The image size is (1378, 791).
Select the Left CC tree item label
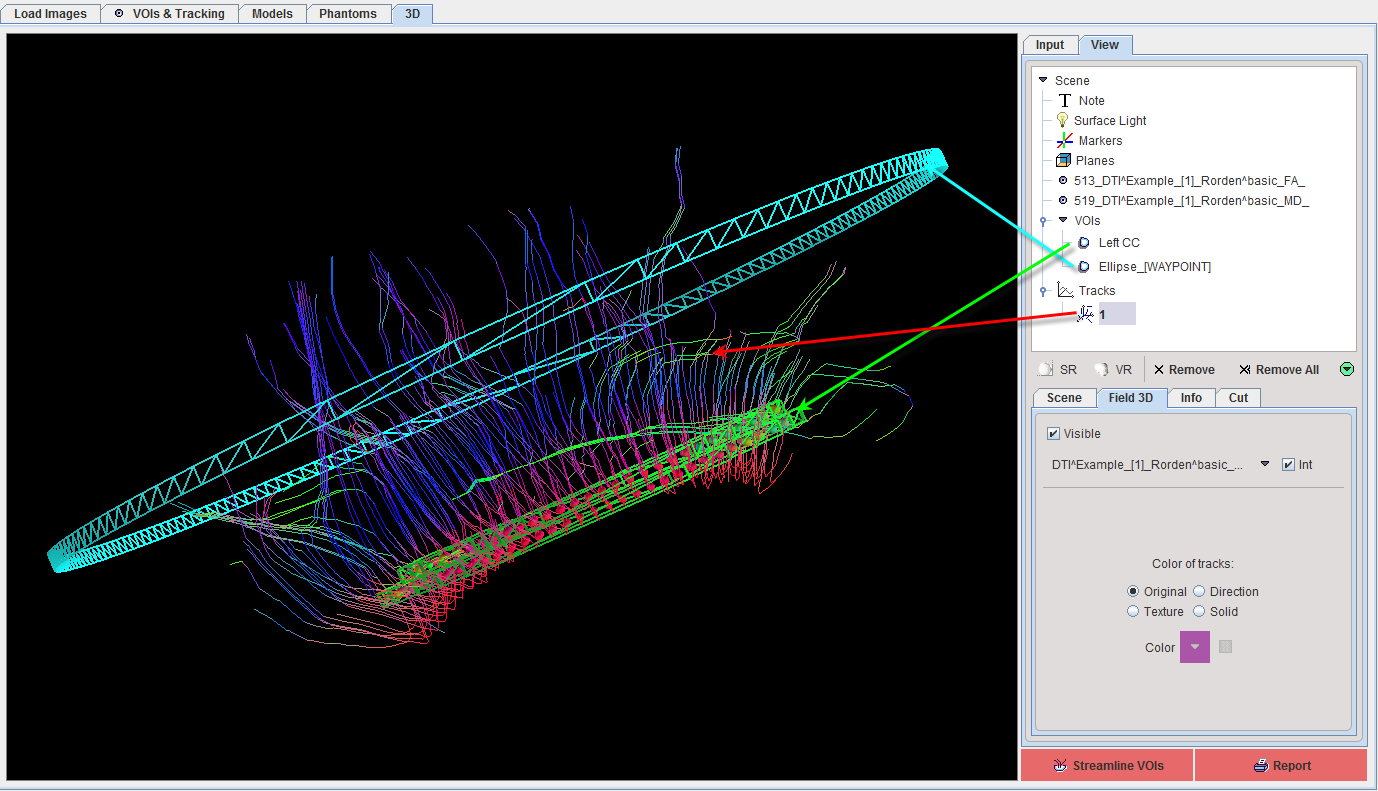pyautogui.click(x=1119, y=243)
